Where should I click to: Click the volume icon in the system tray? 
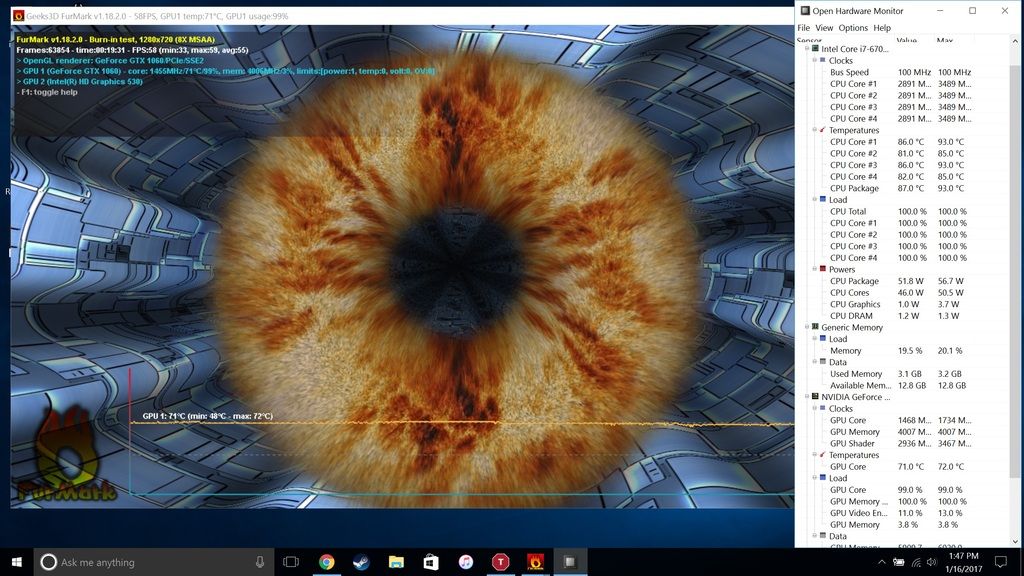click(932, 562)
